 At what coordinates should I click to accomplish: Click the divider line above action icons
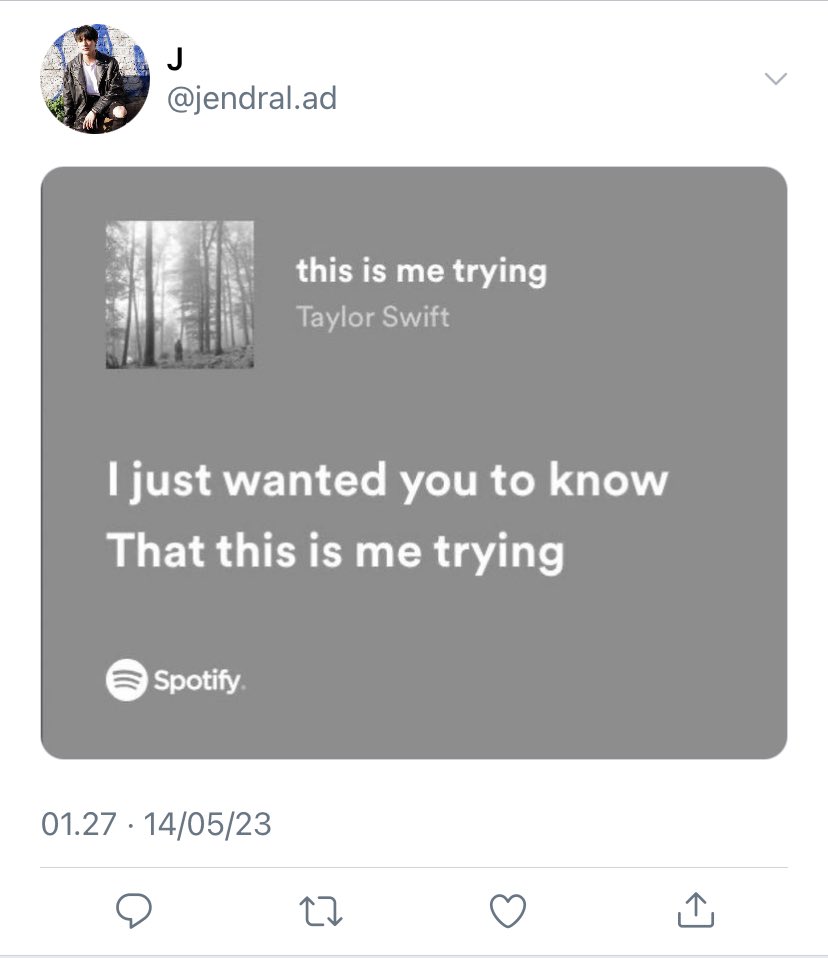pos(414,867)
